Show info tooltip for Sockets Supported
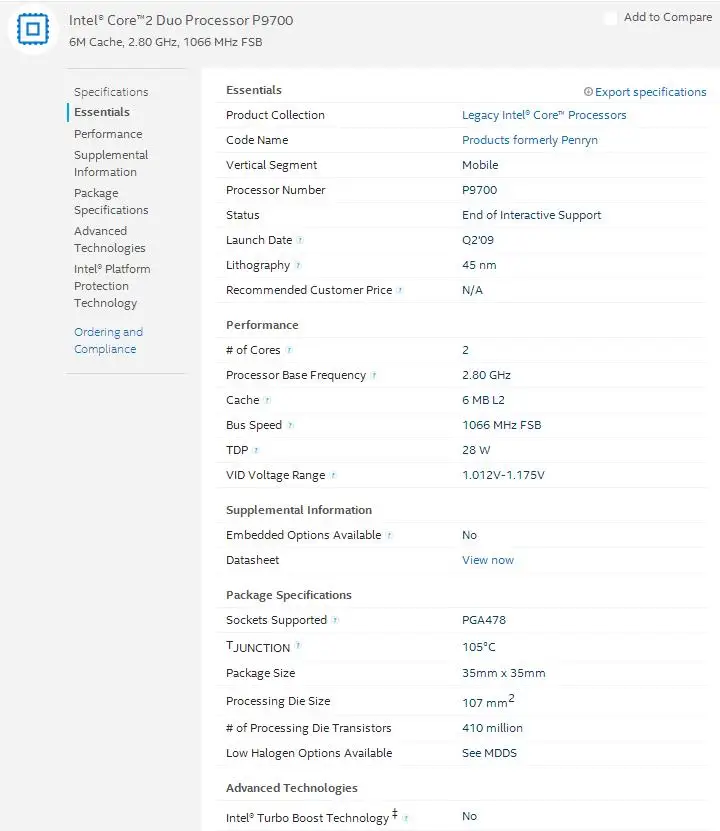720x831 pixels. [x=335, y=620]
